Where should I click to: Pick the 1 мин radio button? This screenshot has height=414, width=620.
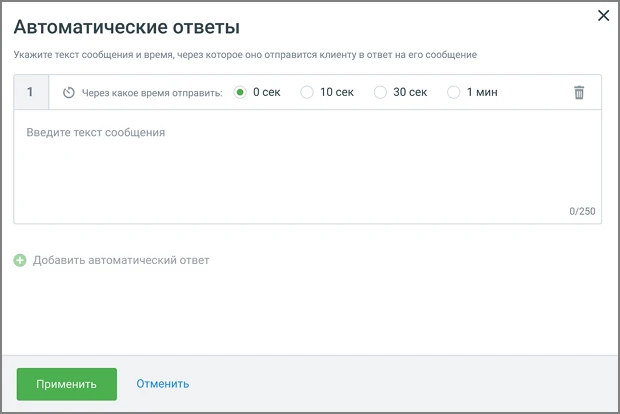point(454,92)
